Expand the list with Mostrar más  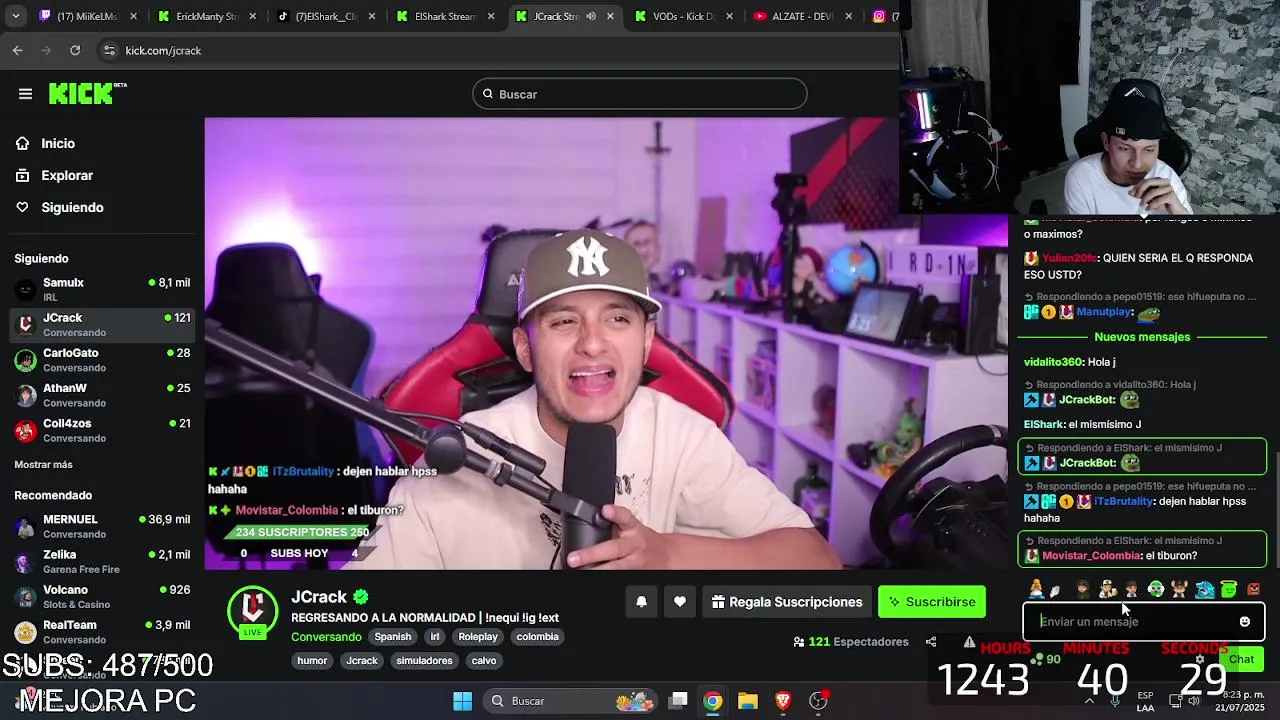pyautogui.click(x=43, y=465)
